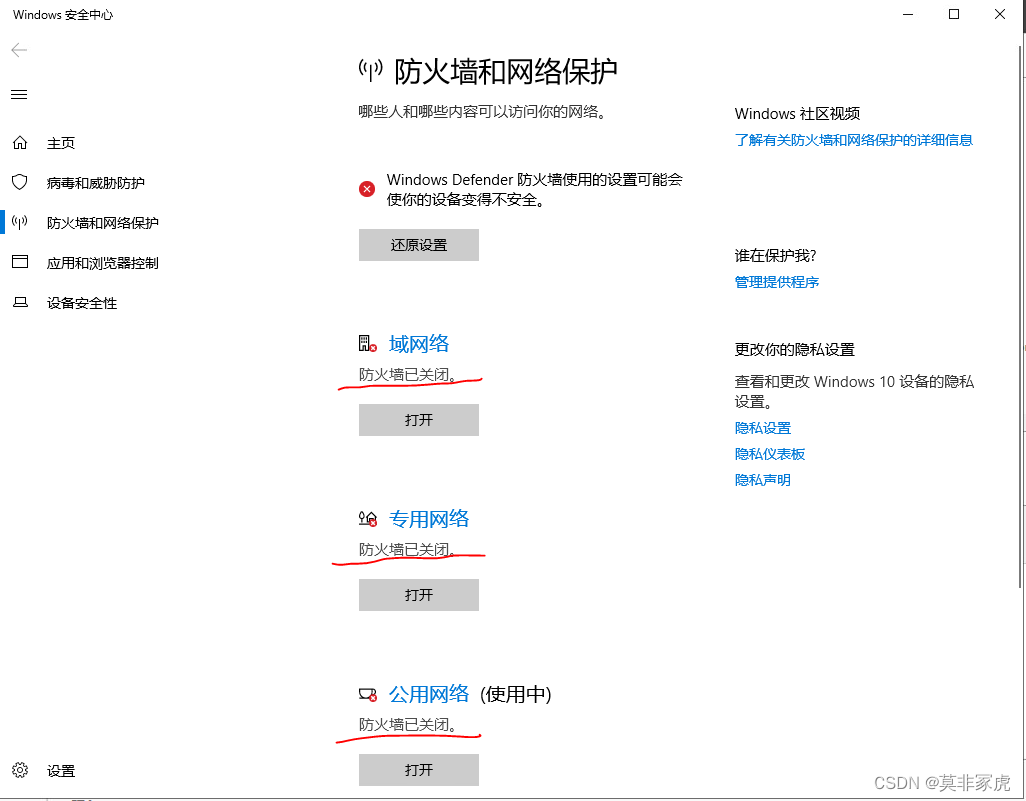Open the 专用网络 link

pos(429,519)
